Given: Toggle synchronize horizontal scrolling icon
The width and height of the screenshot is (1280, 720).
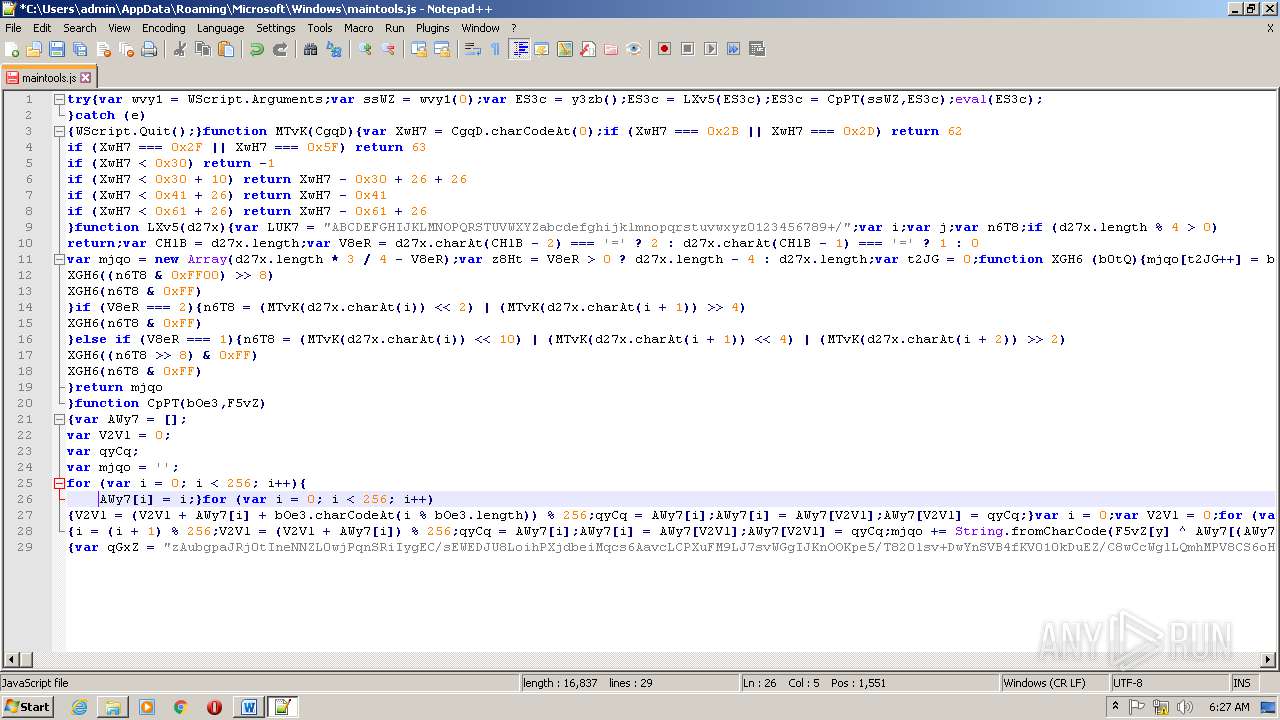Looking at the screenshot, I should pyautogui.click(x=442, y=49).
